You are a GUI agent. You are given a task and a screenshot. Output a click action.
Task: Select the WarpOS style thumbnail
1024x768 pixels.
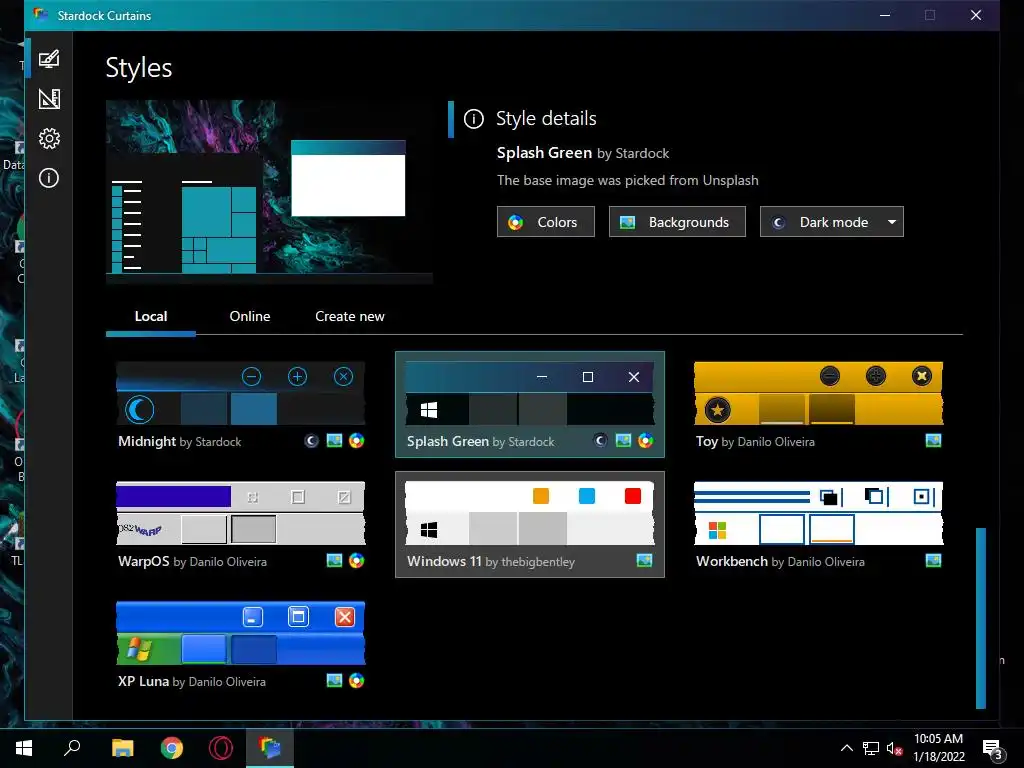point(240,513)
